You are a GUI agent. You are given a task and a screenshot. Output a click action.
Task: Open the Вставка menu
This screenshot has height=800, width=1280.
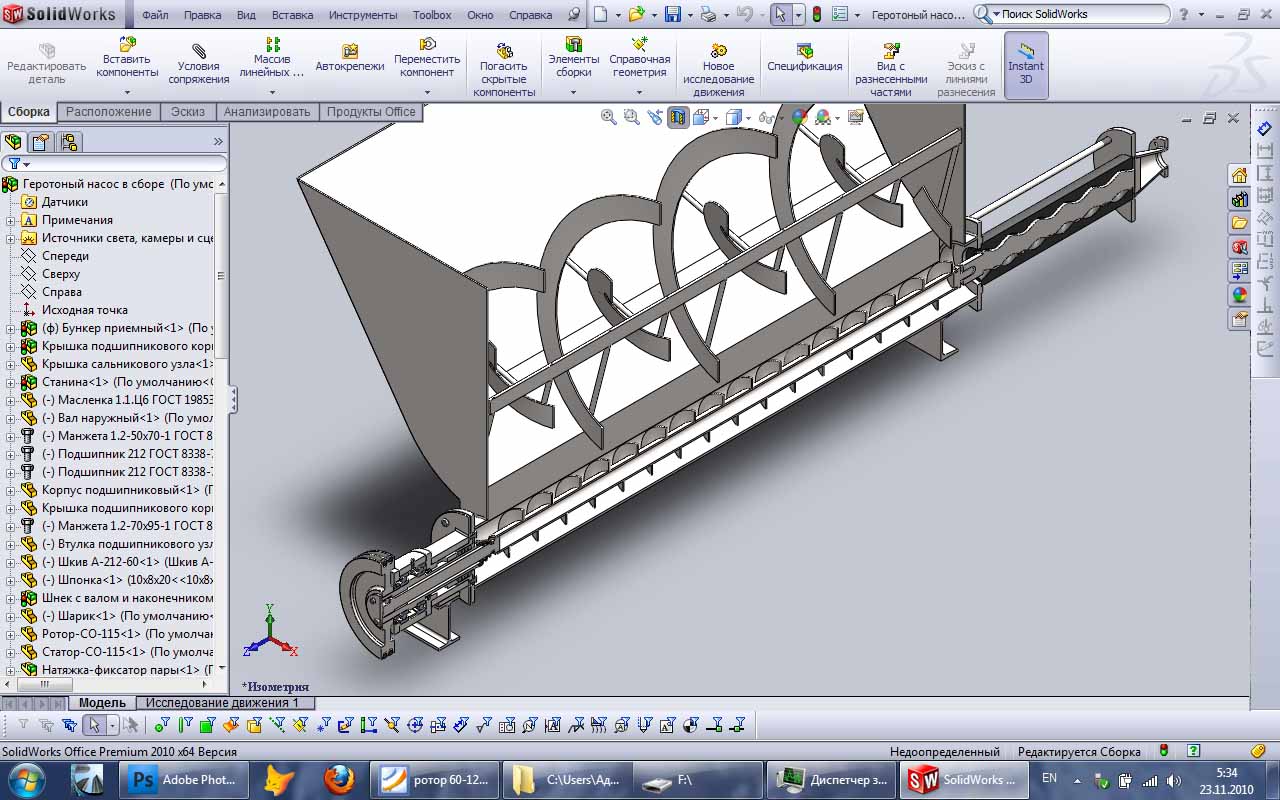[x=292, y=15]
